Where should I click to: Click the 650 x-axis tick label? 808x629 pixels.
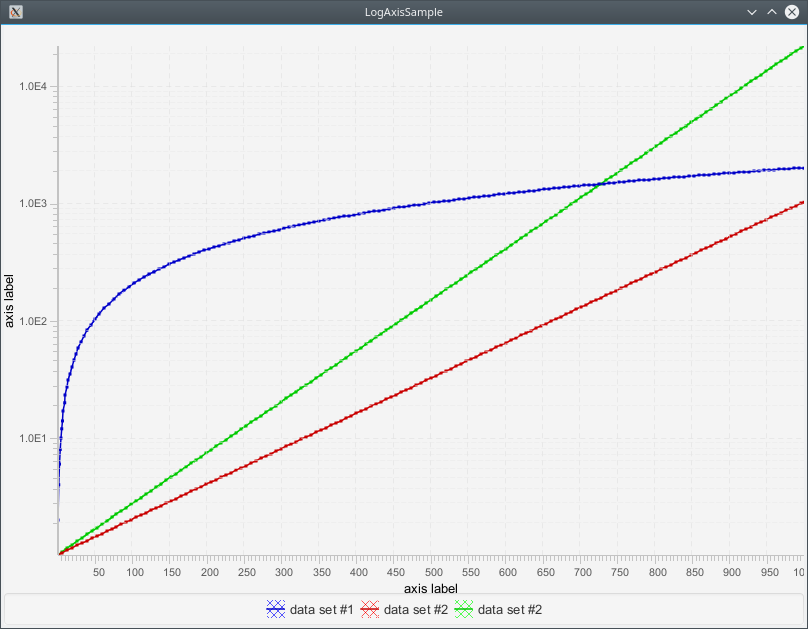point(546,572)
